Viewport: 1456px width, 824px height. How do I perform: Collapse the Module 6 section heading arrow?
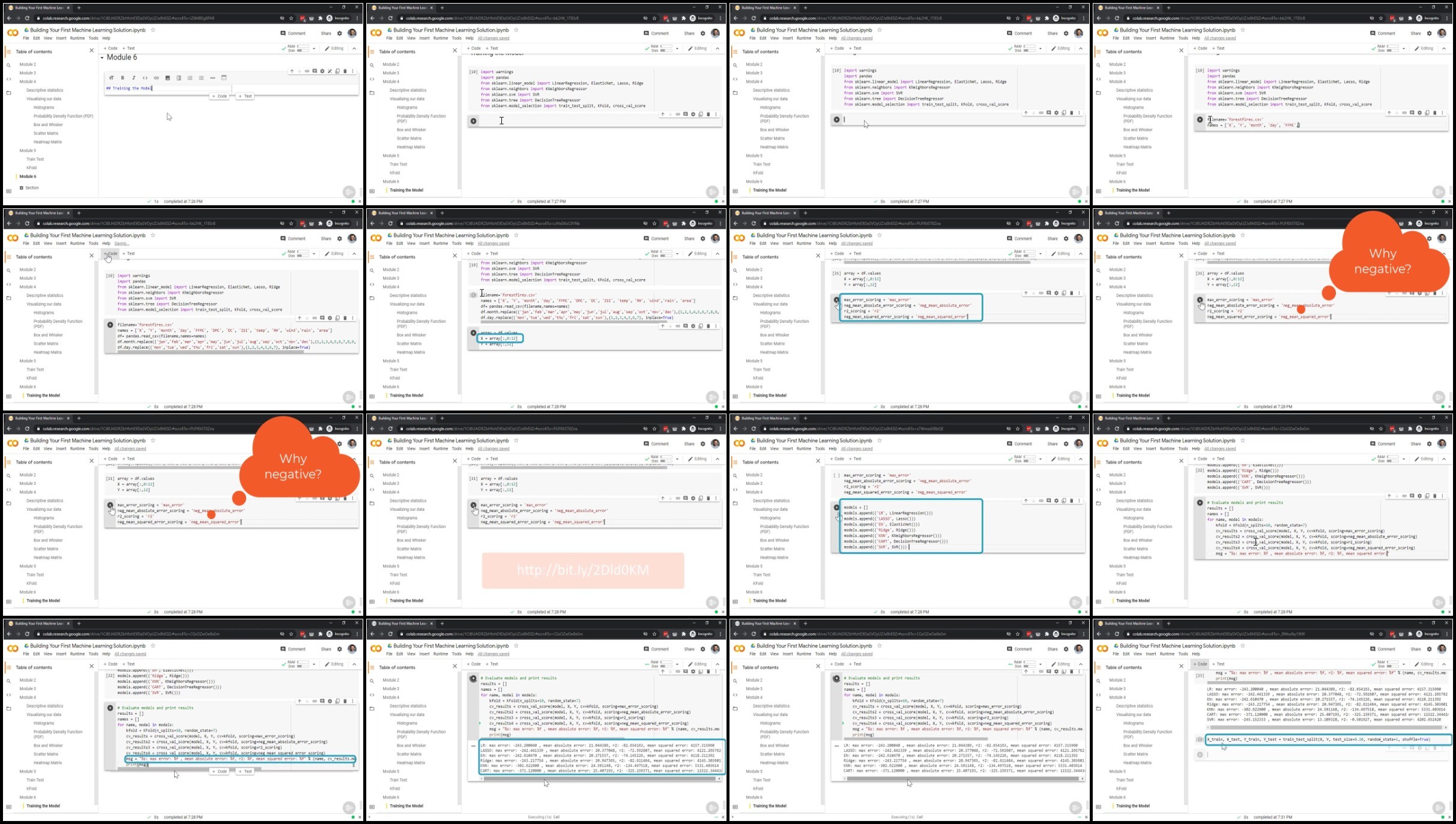point(102,58)
